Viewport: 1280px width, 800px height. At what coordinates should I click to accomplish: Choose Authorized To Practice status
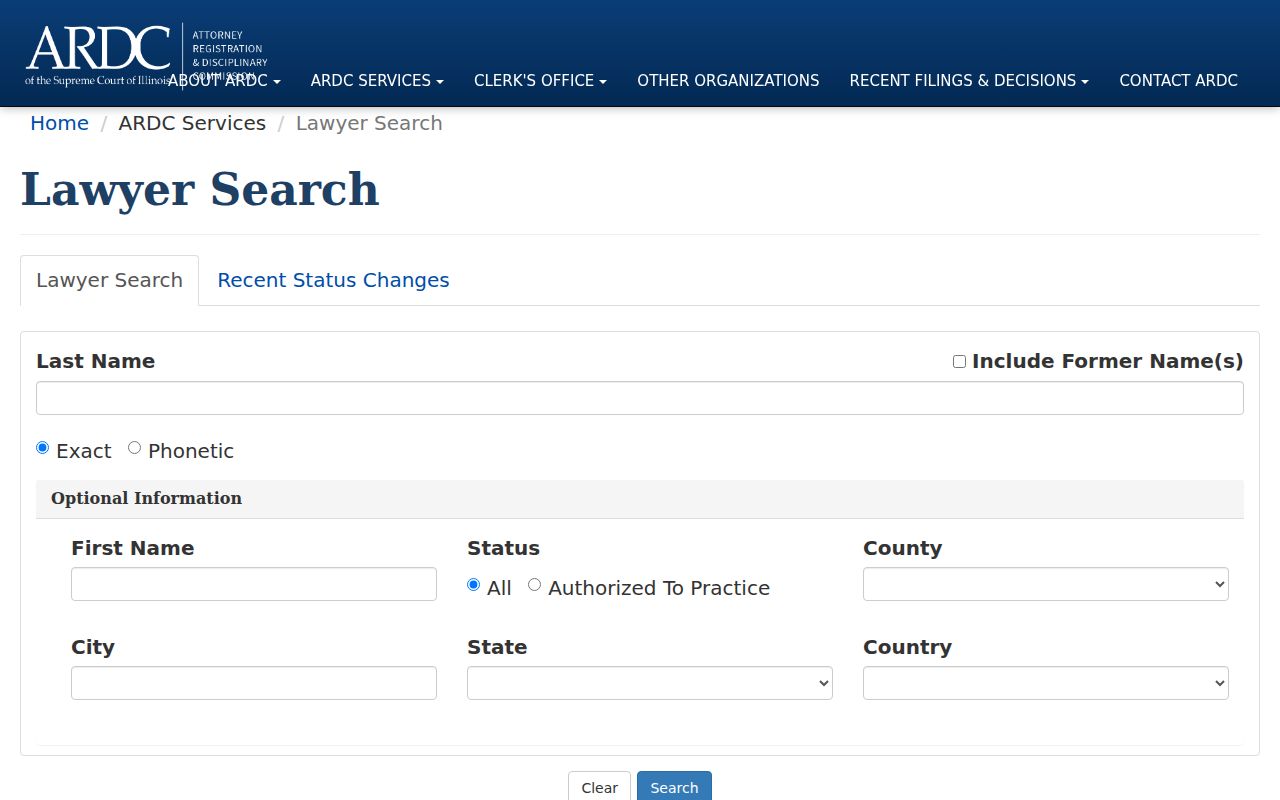pyautogui.click(x=534, y=585)
